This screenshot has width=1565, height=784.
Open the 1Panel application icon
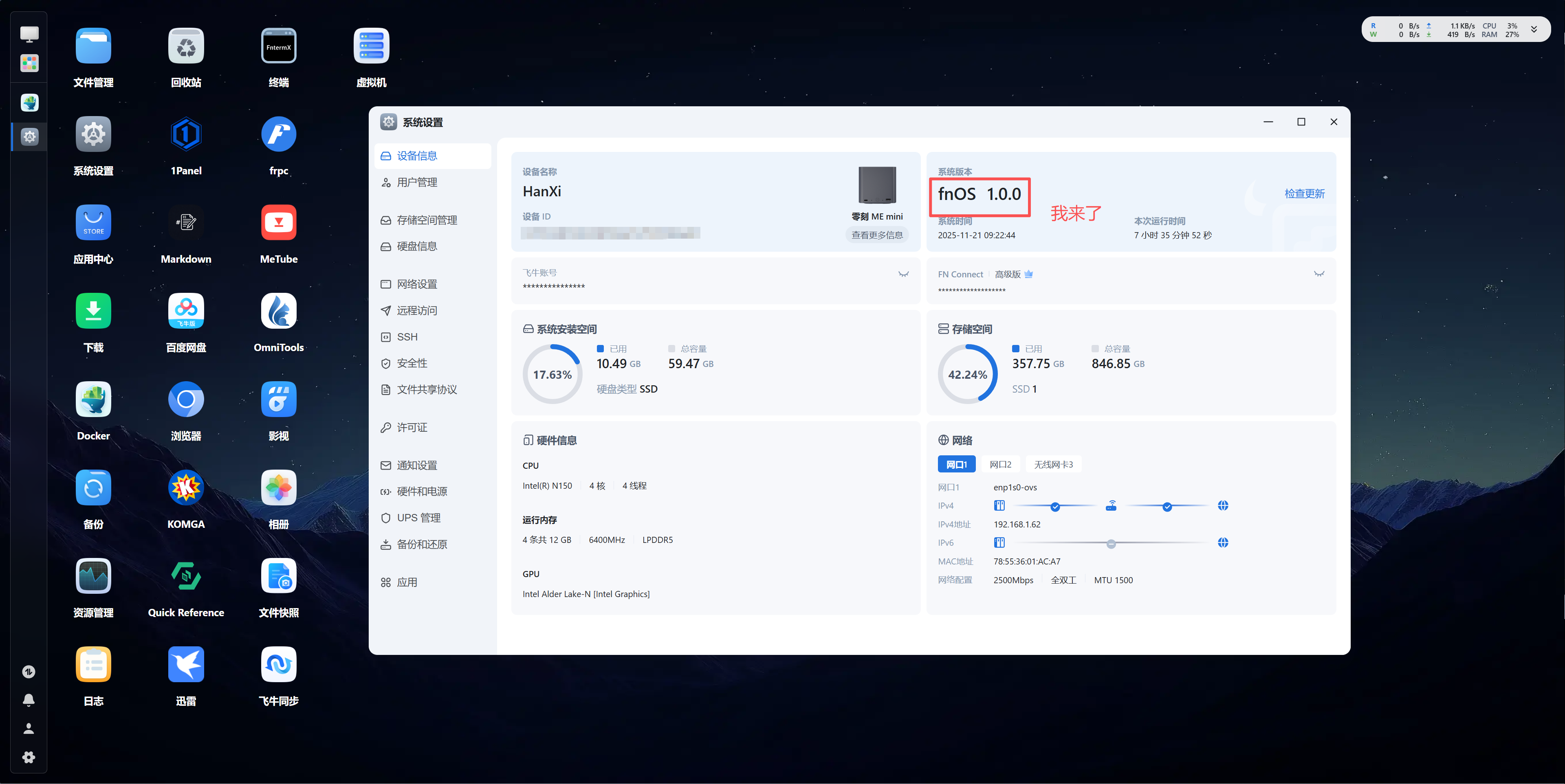(x=186, y=134)
